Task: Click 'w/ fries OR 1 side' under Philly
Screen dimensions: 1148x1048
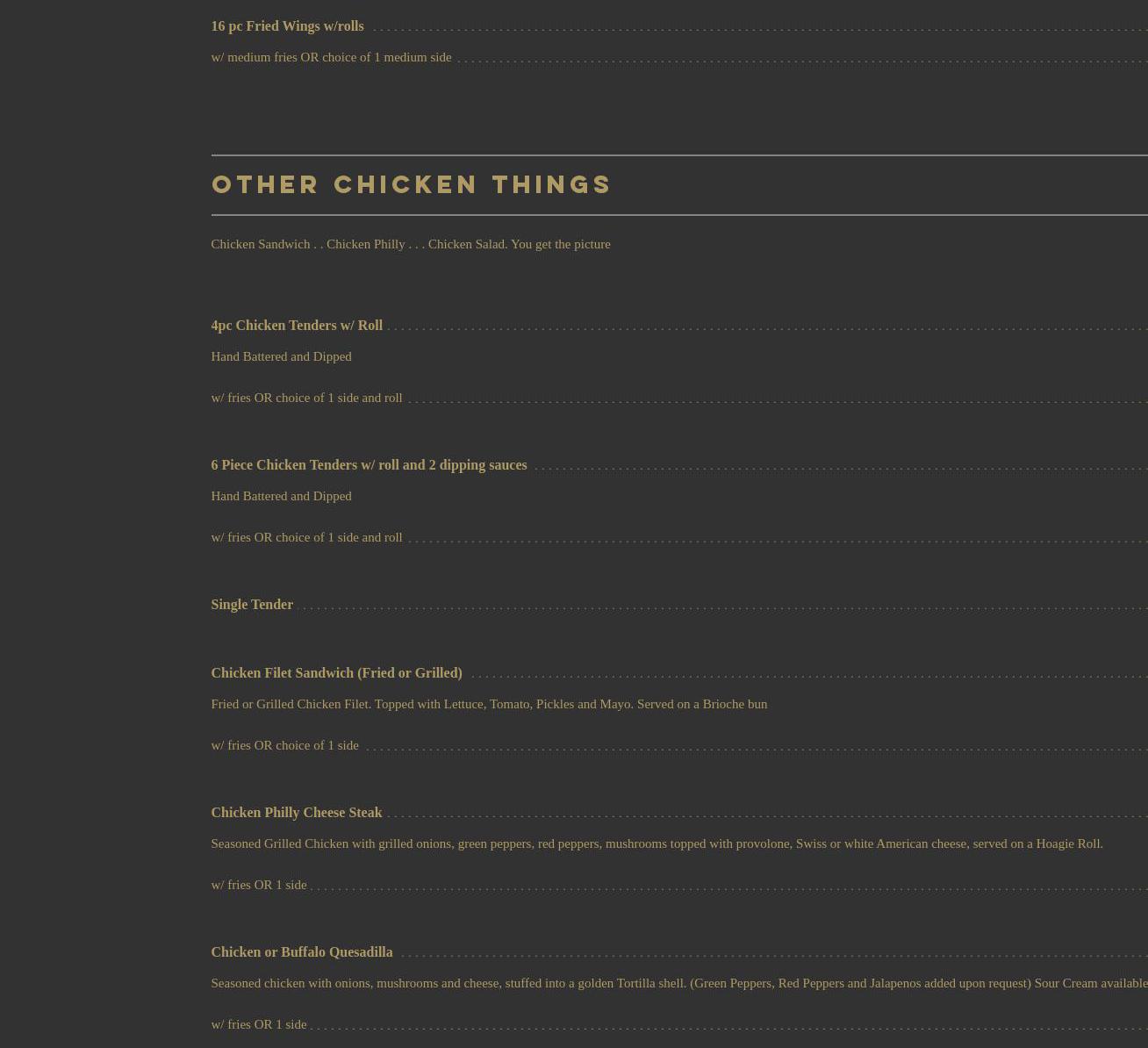Action: [258, 885]
